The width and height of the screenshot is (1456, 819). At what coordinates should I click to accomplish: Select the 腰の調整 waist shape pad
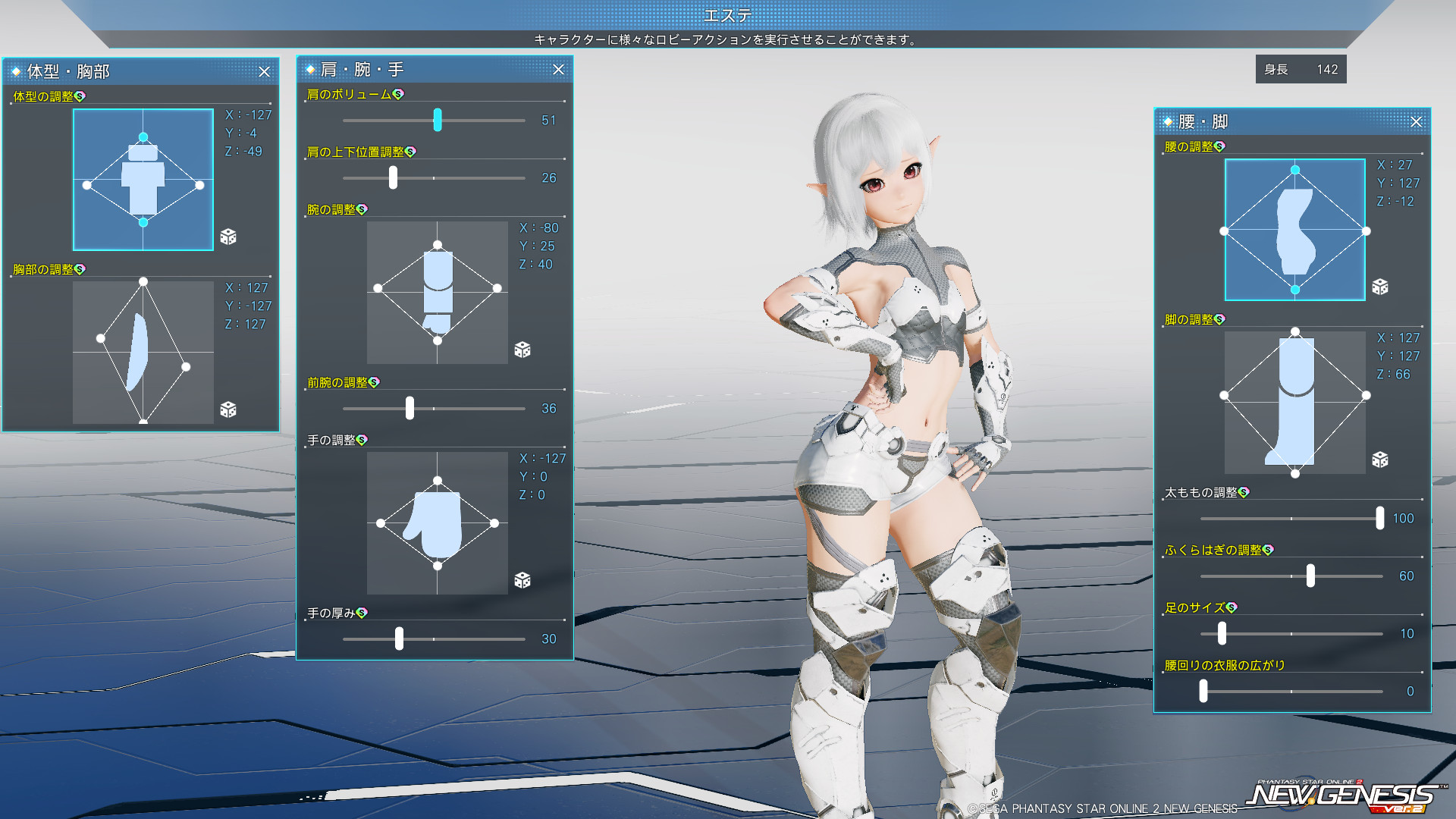point(1295,230)
